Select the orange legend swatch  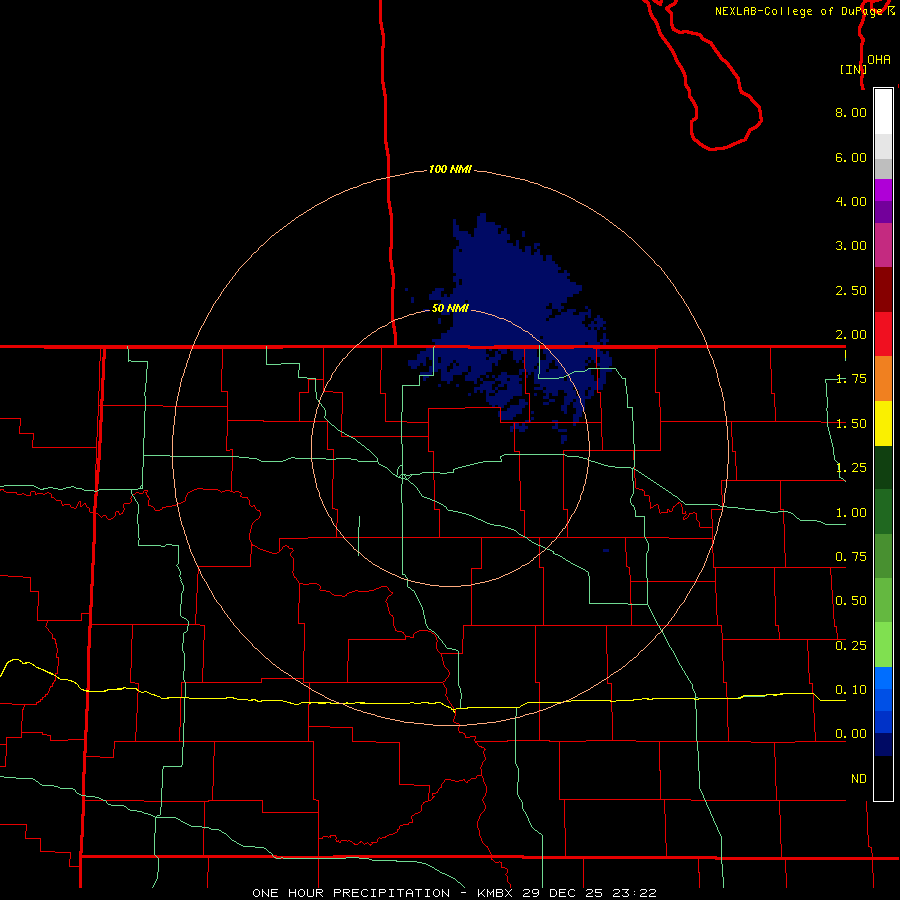point(883,379)
